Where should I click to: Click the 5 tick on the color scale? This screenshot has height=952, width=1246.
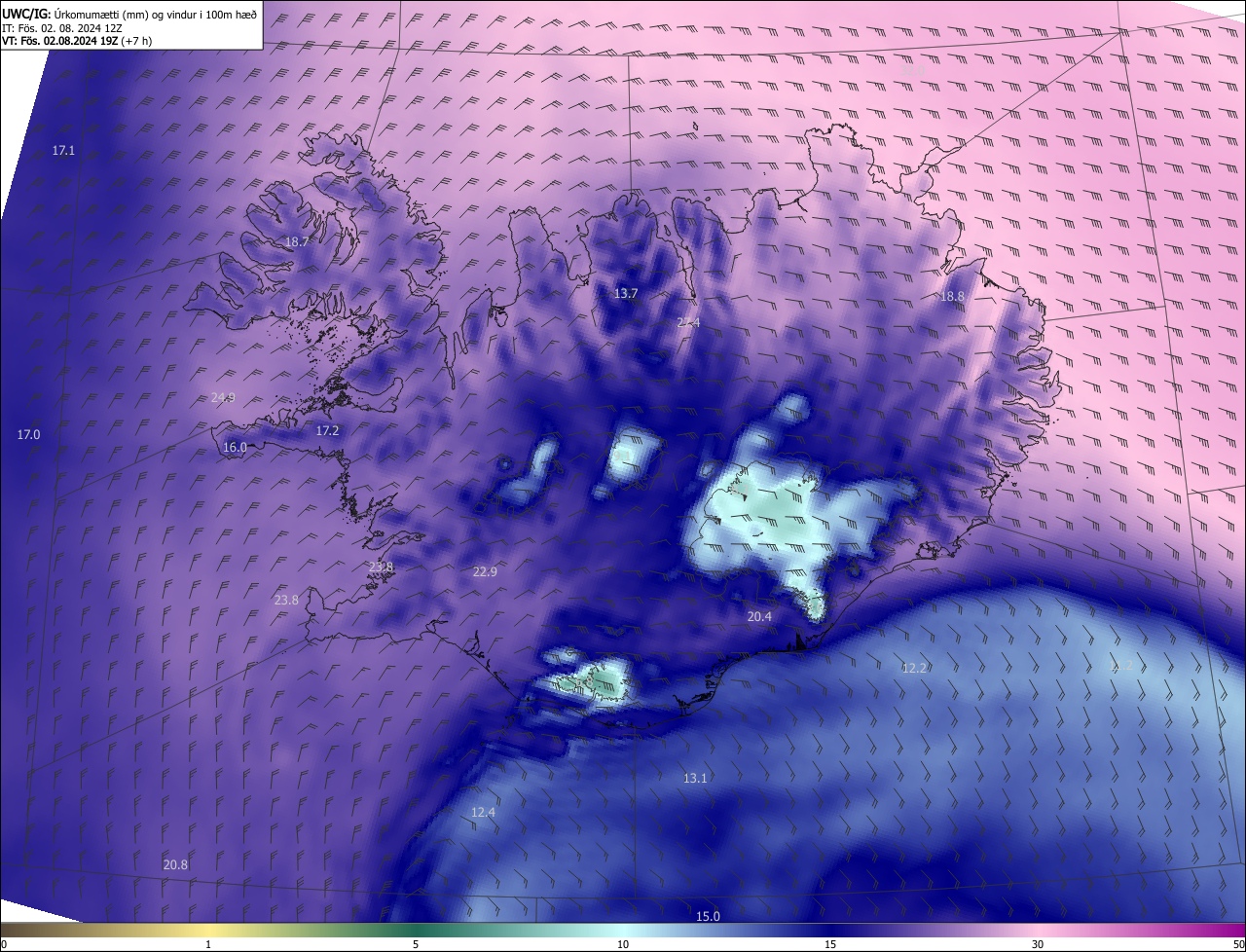(x=416, y=944)
